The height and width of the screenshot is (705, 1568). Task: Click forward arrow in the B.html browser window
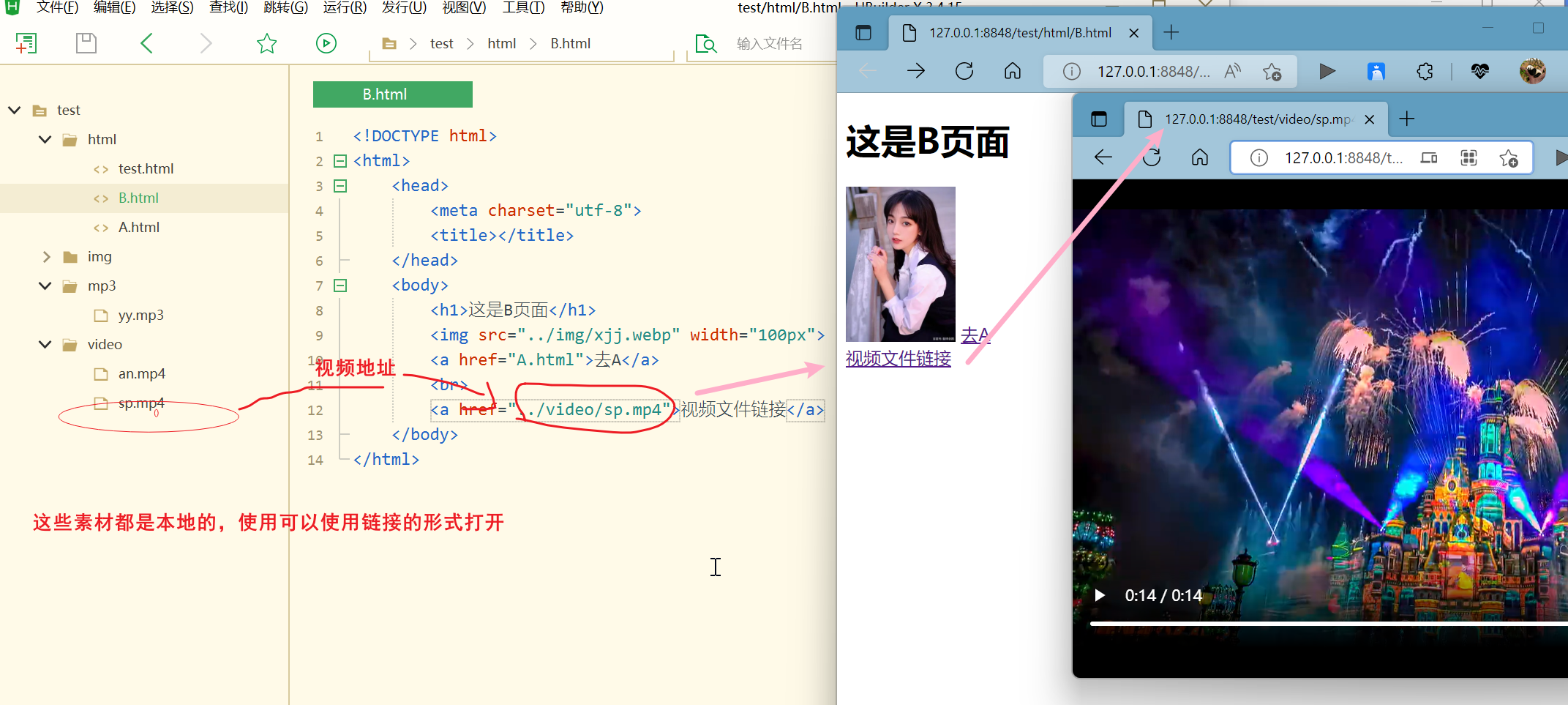tap(916, 71)
